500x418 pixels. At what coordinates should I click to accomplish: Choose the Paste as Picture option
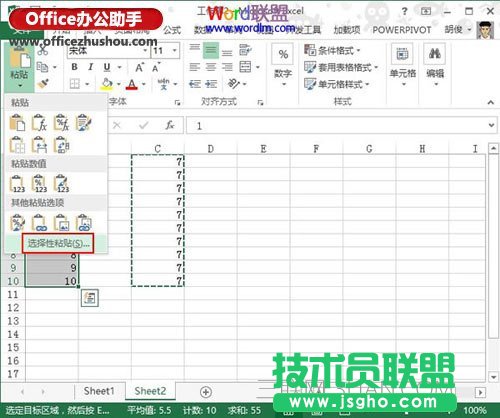point(62,222)
